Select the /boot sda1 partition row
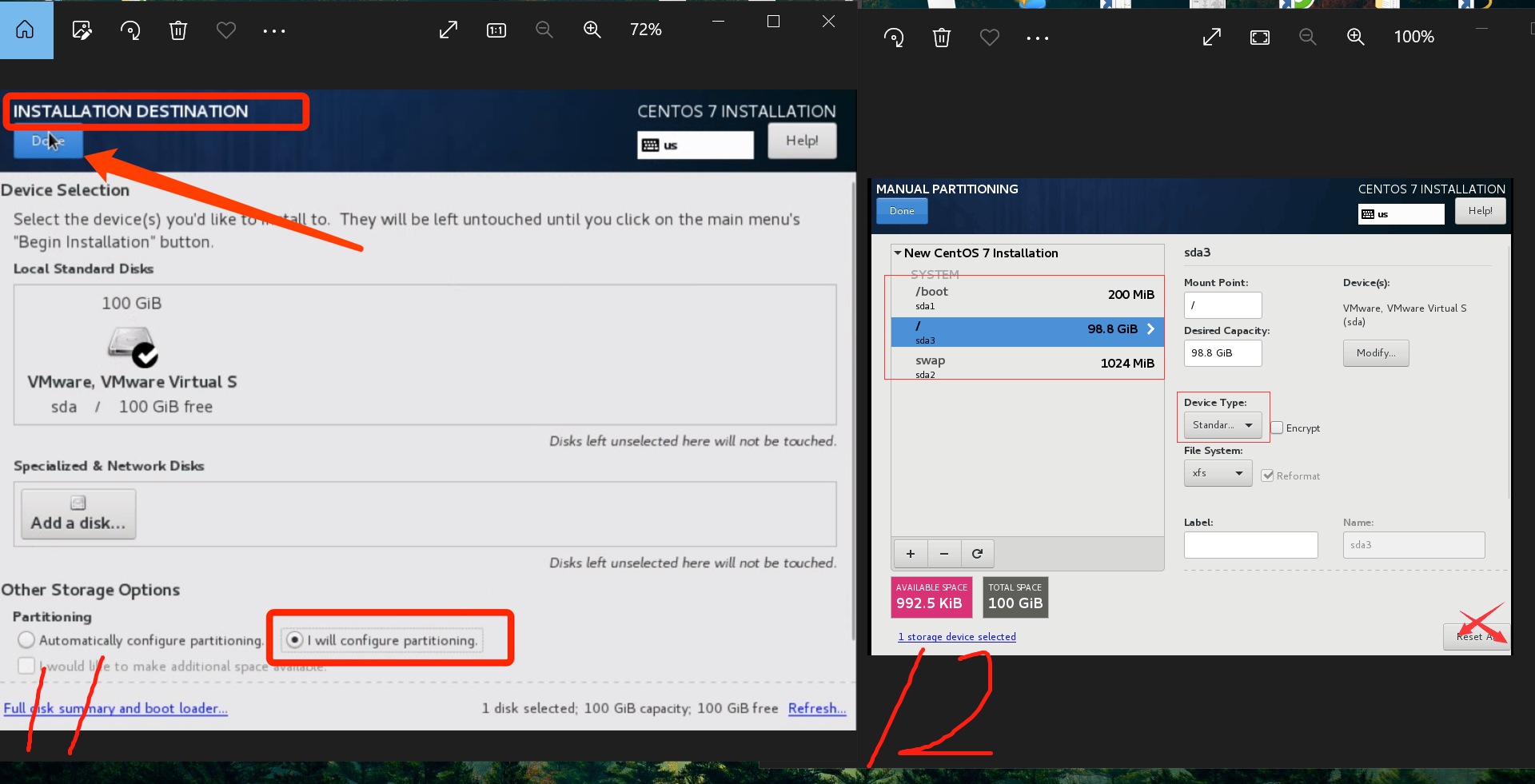 1027,297
